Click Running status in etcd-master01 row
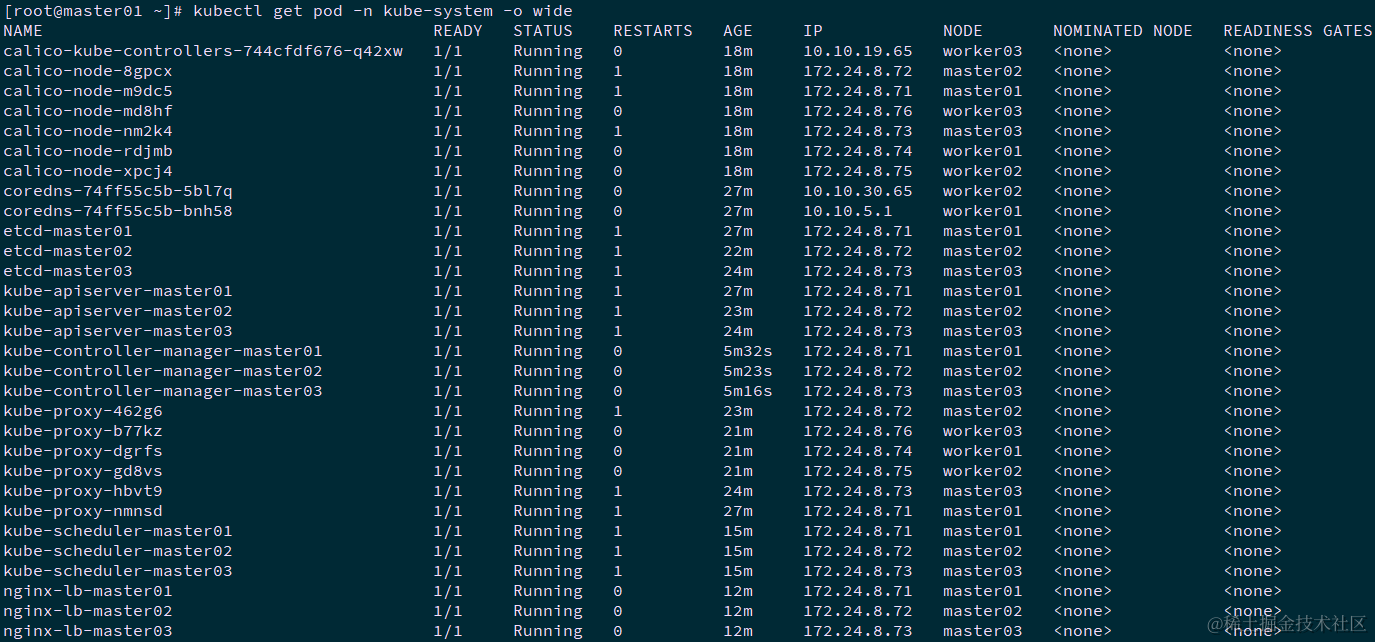The height and width of the screenshot is (642, 1375). point(548,231)
